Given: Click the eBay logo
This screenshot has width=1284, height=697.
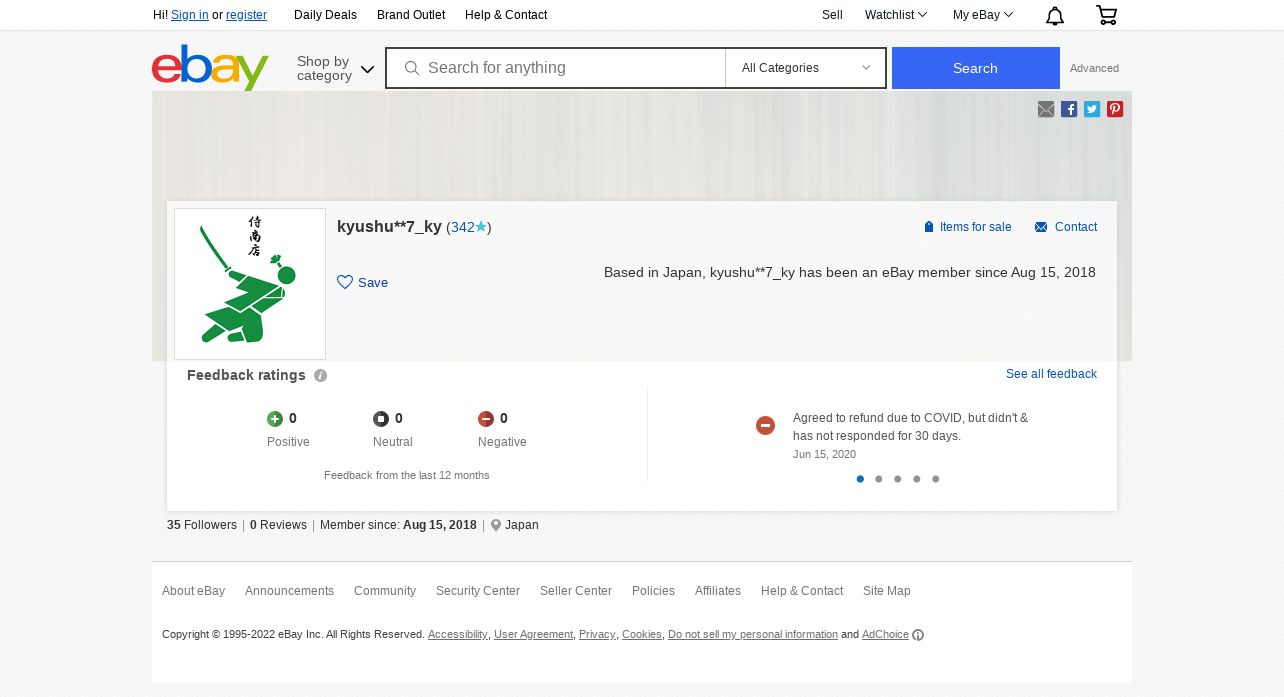Looking at the screenshot, I should pyautogui.click(x=210, y=67).
